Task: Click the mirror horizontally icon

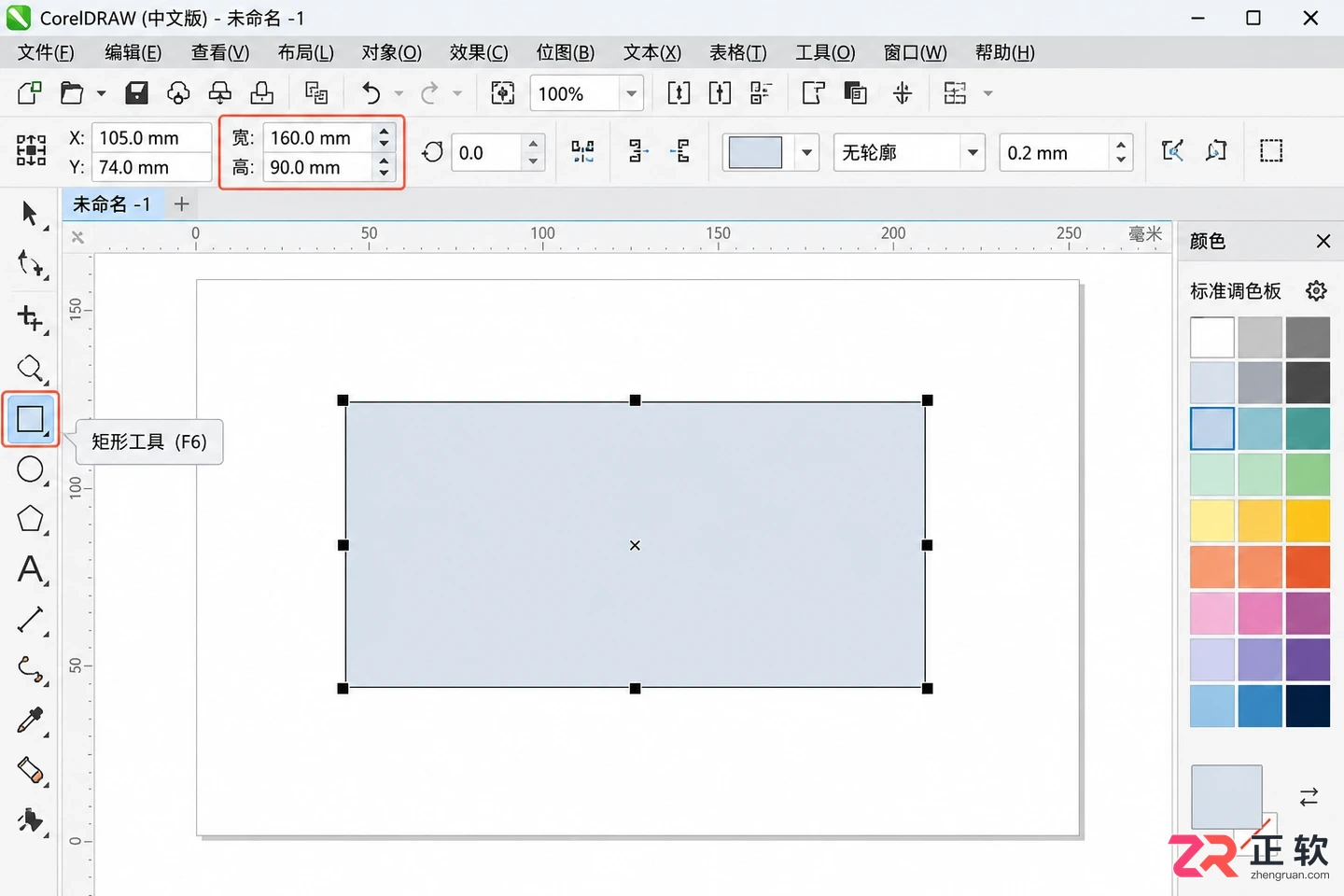Action: point(582,151)
